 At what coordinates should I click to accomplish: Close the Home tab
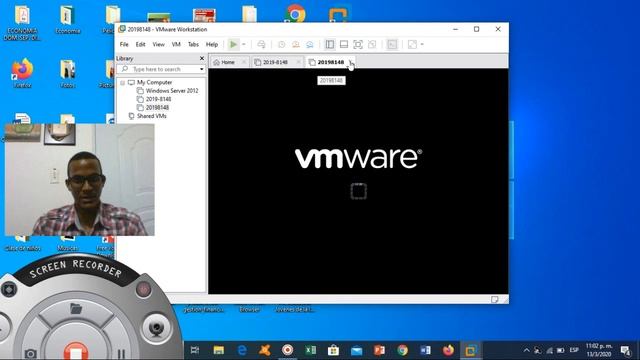(x=244, y=62)
